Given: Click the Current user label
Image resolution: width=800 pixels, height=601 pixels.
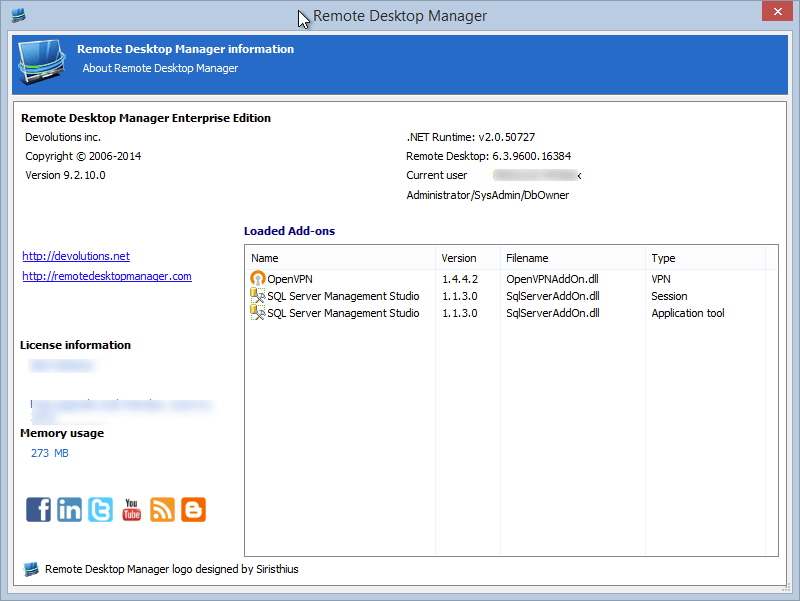Looking at the screenshot, I should [x=436, y=175].
